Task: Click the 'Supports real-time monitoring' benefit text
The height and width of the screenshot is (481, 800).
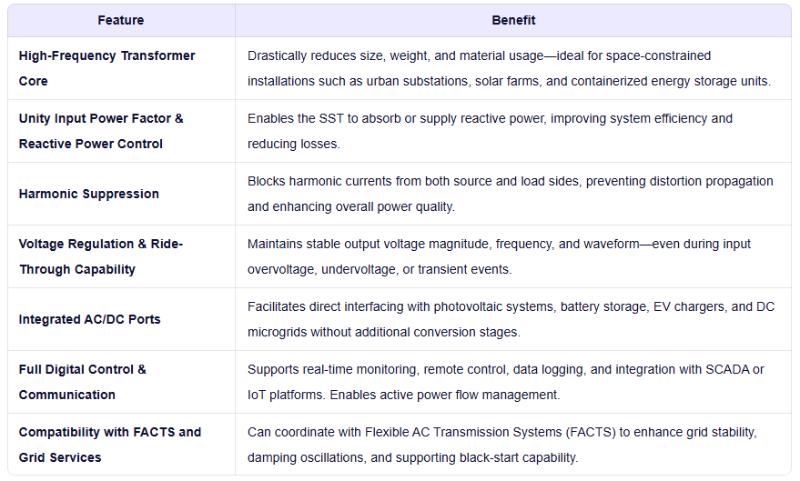Action: 332,369
